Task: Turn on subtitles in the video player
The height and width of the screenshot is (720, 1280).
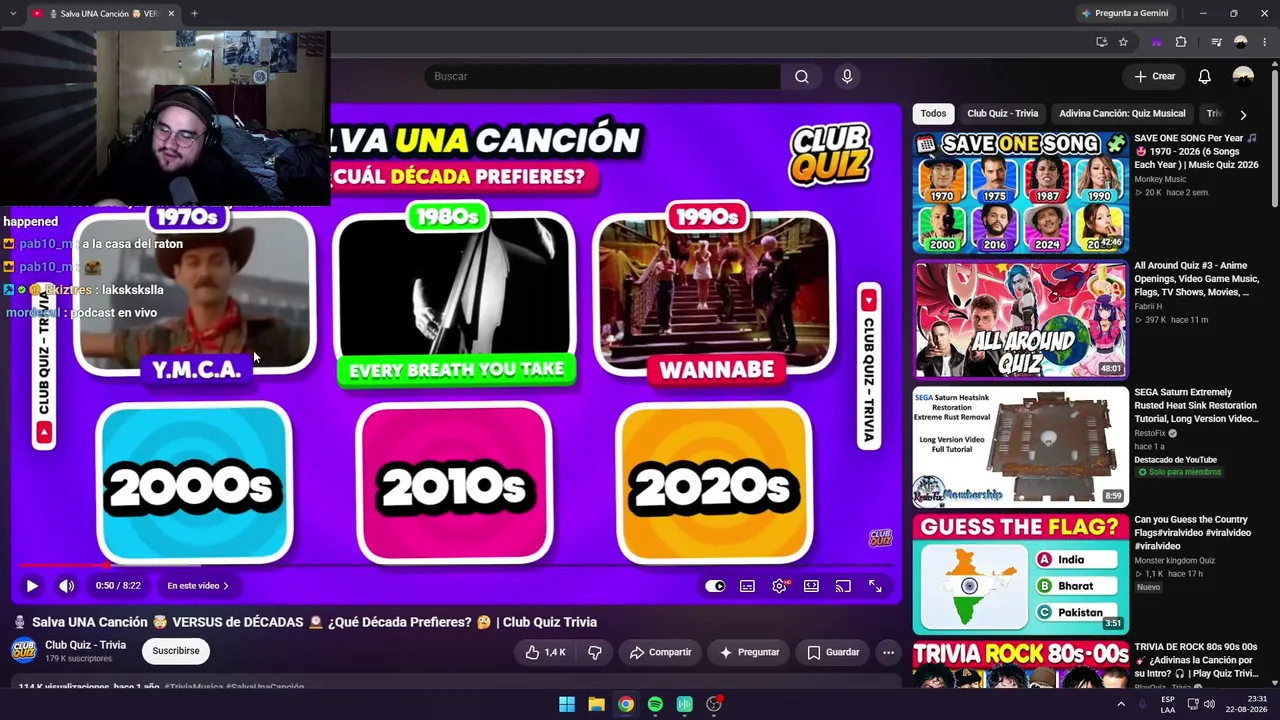Action: click(x=747, y=586)
